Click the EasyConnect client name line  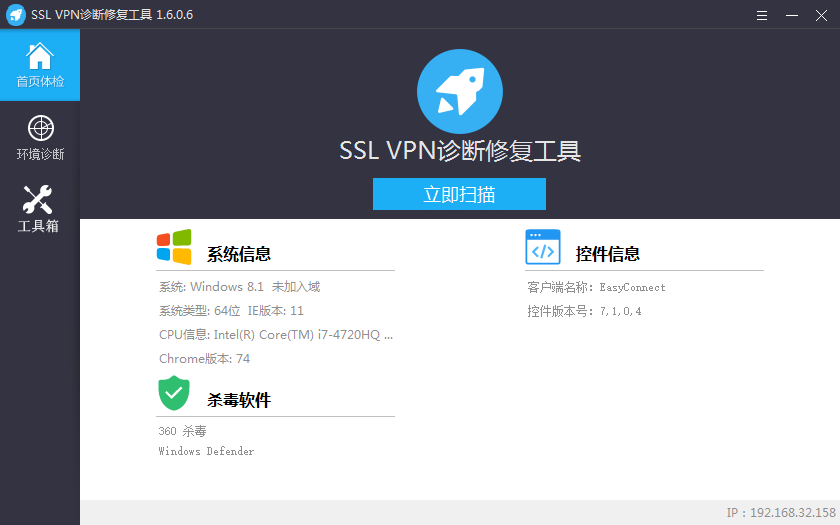[596, 287]
